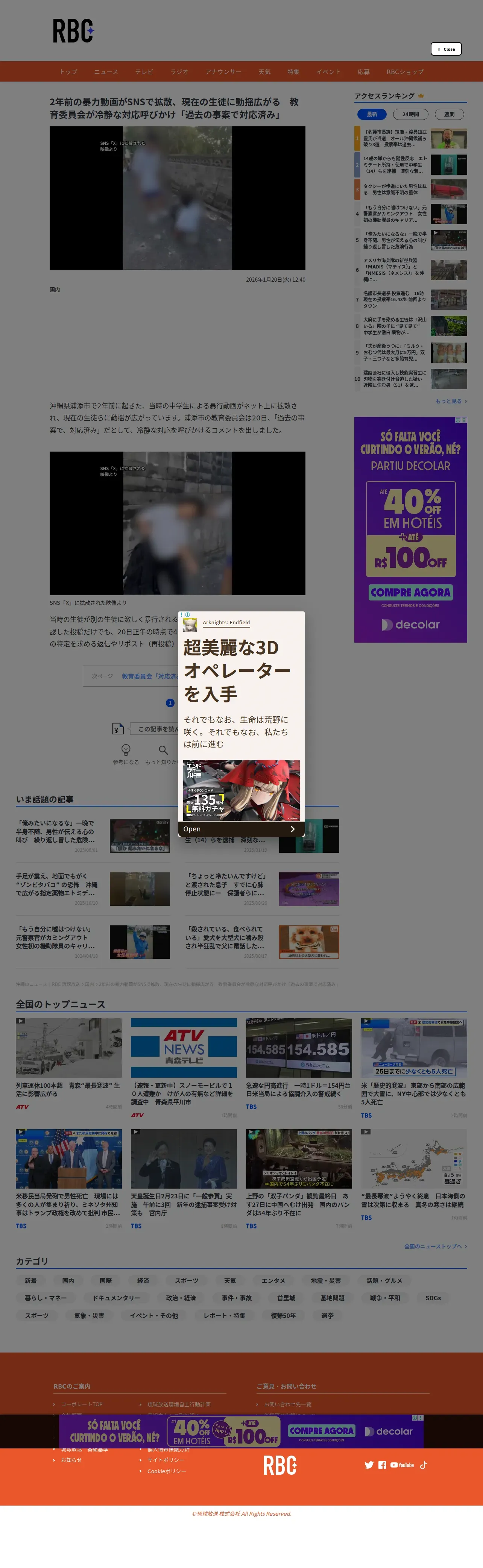Click the first article video frame
483x1568 pixels.
pos(177,198)
